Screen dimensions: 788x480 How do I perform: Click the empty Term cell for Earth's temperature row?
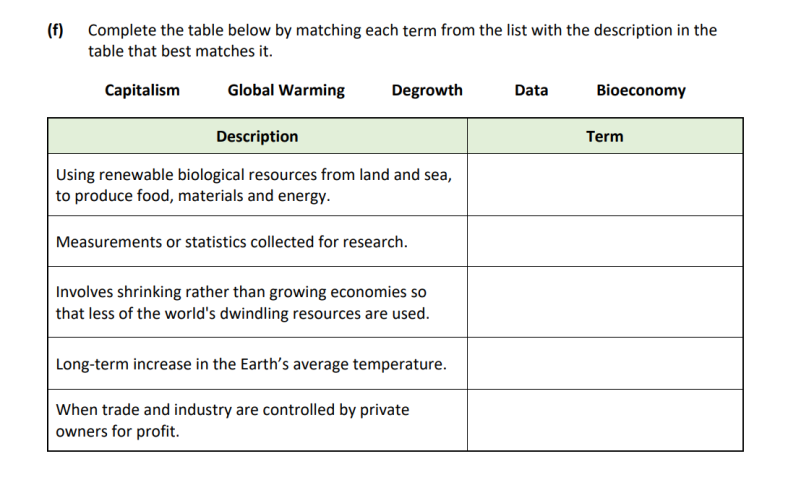pos(604,364)
